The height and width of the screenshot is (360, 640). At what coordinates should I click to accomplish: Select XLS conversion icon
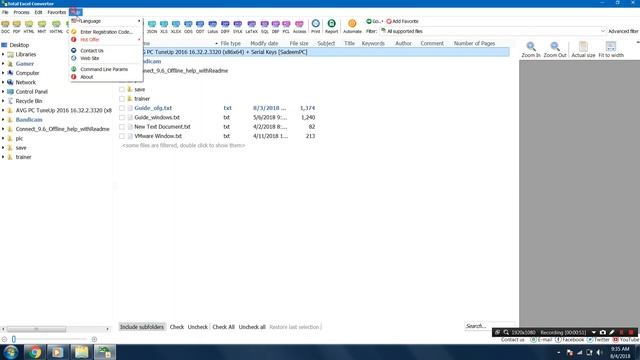(x=164, y=26)
